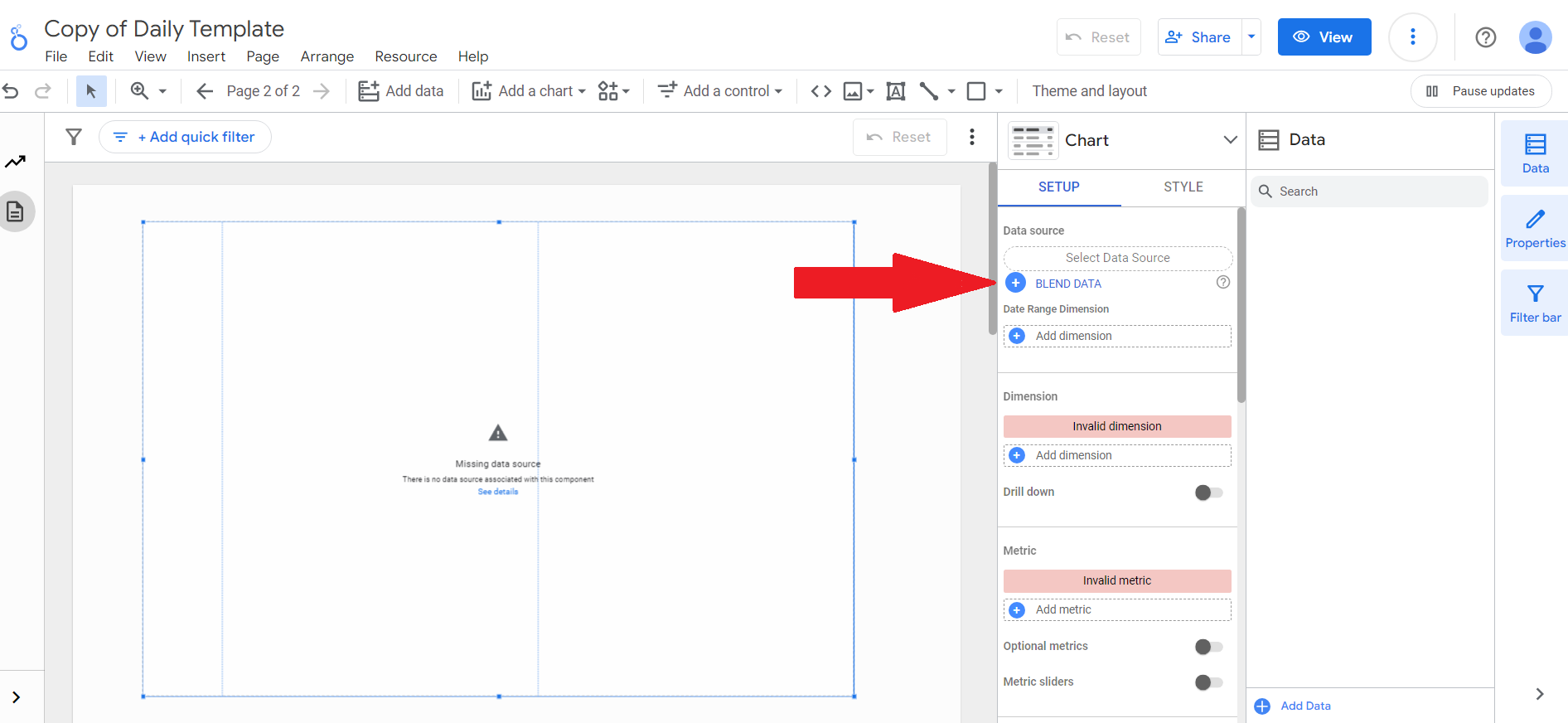Go to next page arrow
The height and width of the screenshot is (723, 1568).
(x=322, y=91)
